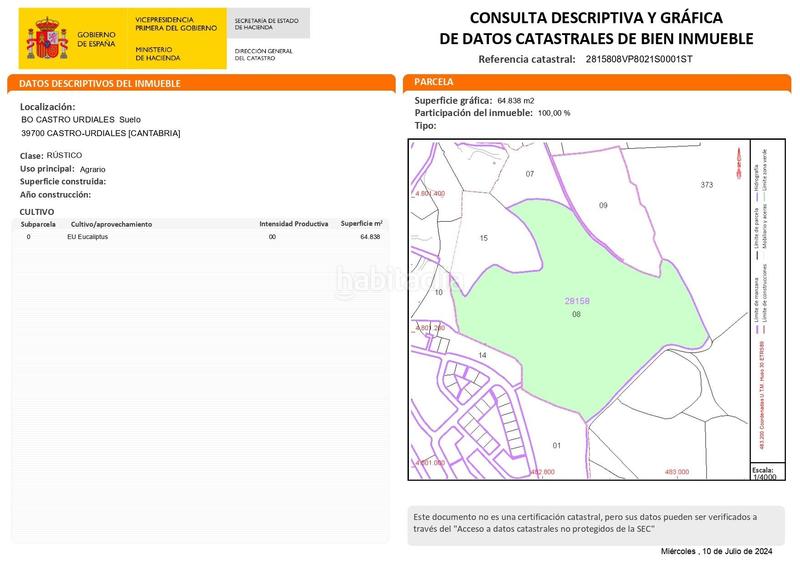Click the Intensidad Productiva column header
The image size is (800, 565).
(293, 223)
